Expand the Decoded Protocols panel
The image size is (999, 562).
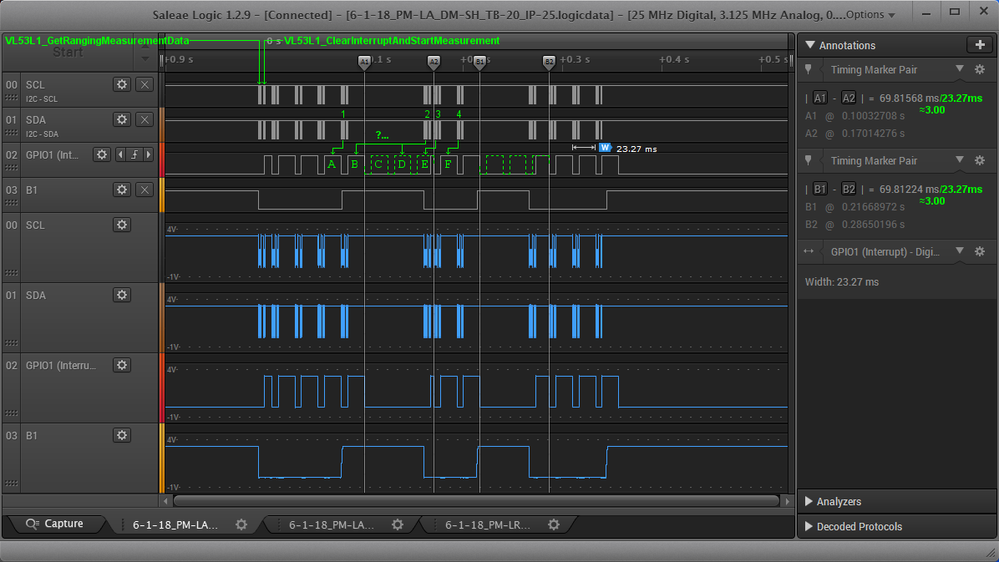pos(809,526)
